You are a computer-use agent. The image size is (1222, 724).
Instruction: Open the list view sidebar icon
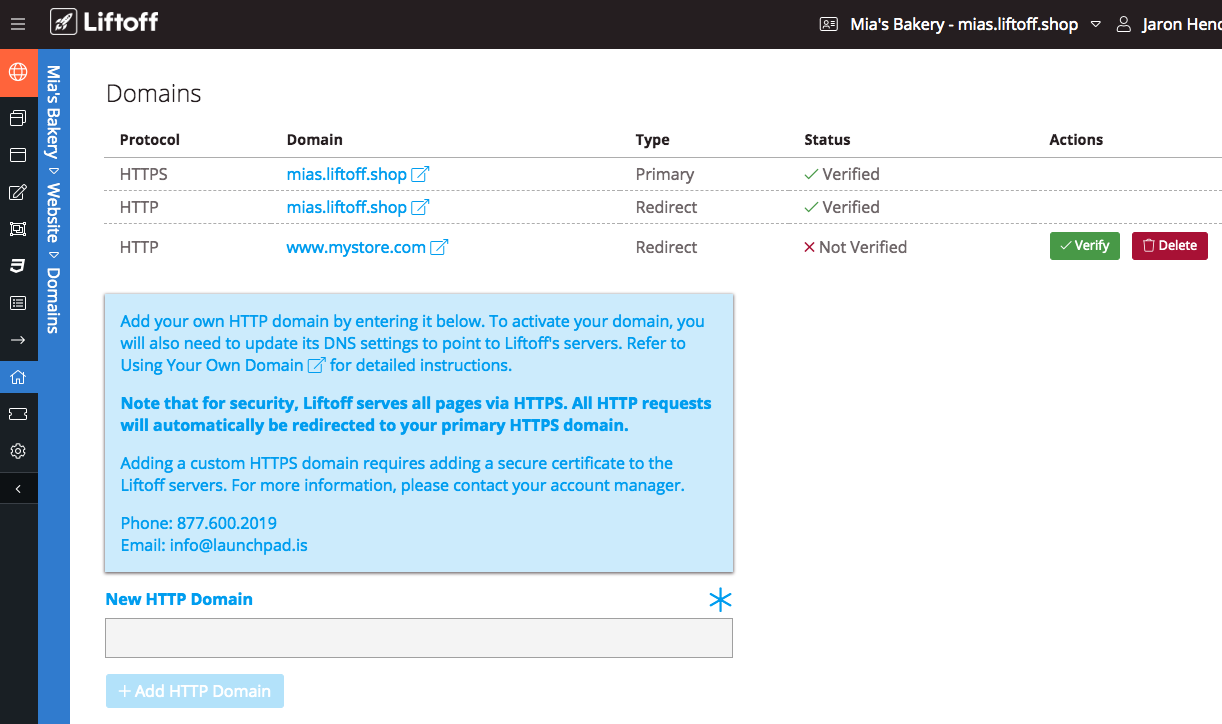point(18,302)
